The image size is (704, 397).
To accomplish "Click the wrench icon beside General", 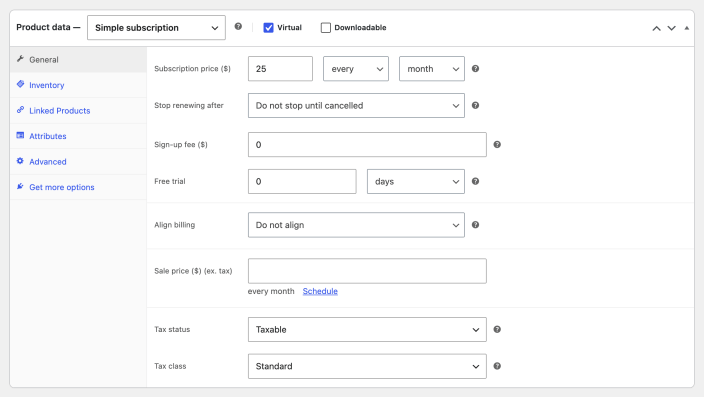I will click(20, 59).
